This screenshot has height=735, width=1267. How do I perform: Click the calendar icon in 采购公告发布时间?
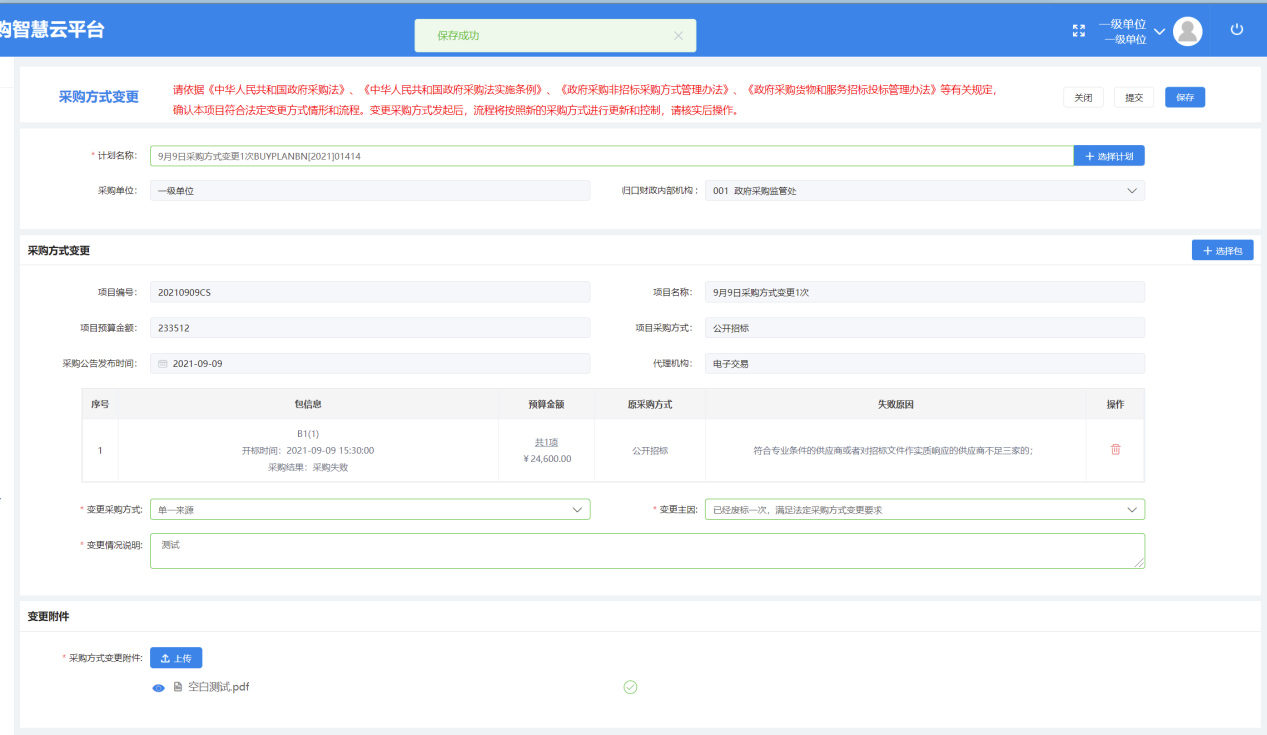tap(163, 364)
